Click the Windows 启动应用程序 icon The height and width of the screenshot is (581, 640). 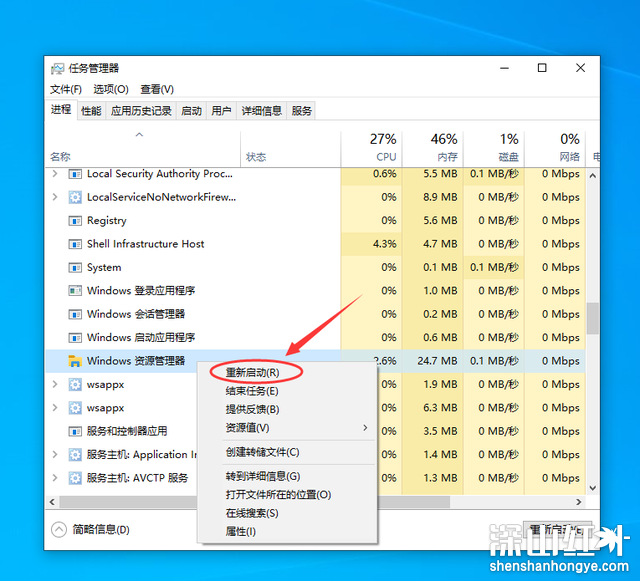coord(75,338)
